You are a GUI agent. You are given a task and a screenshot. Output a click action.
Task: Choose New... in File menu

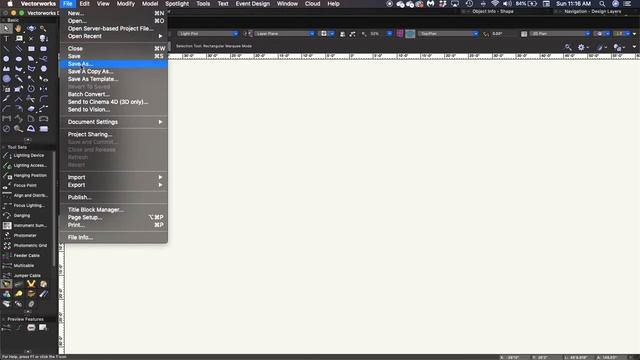click(x=113, y=13)
